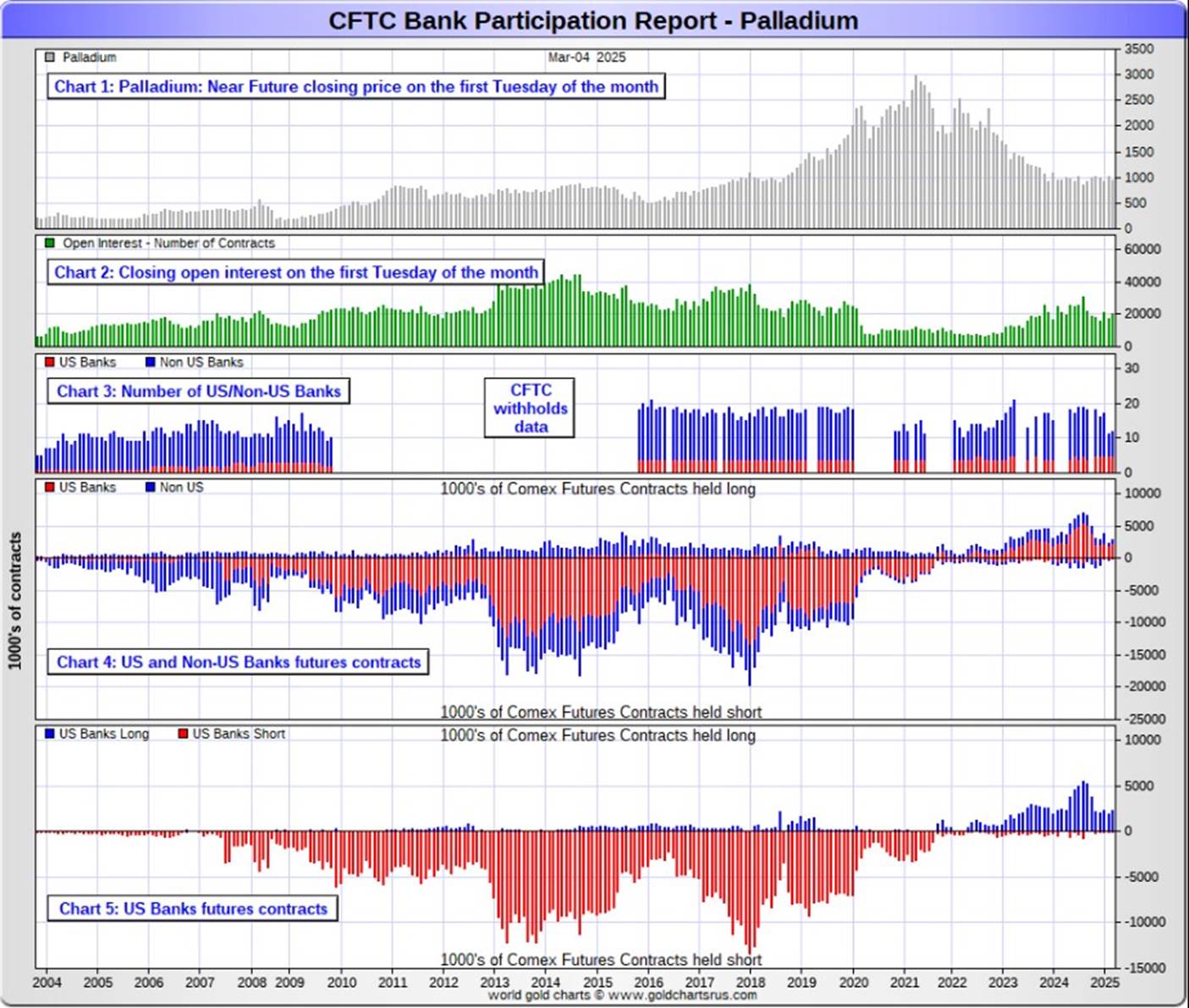The width and height of the screenshot is (1189, 1008).
Task: Click the blue US Banks Long legend swatch
Action: click(x=49, y=734)
